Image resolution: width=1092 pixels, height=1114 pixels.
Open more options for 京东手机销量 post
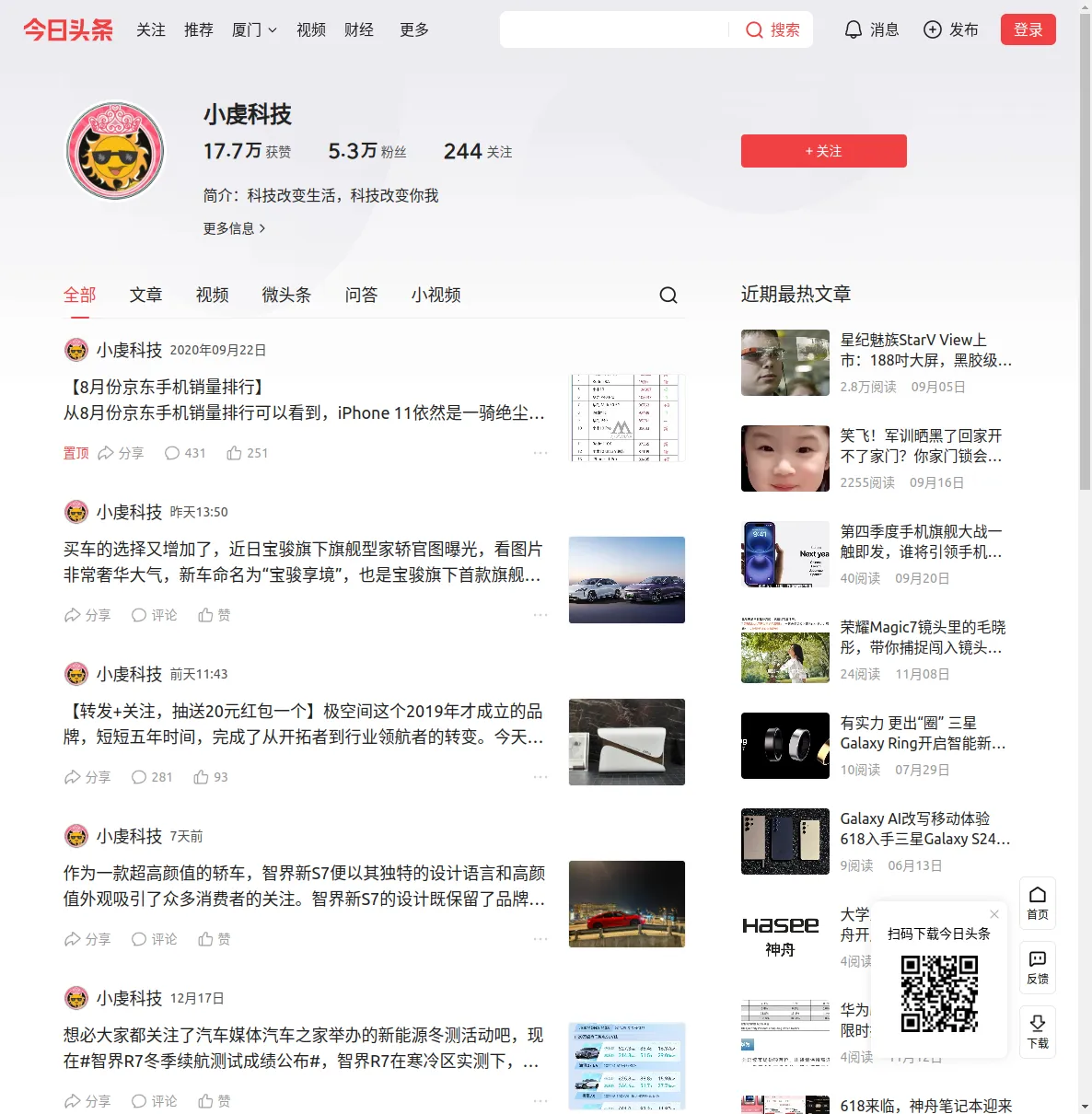540,453
